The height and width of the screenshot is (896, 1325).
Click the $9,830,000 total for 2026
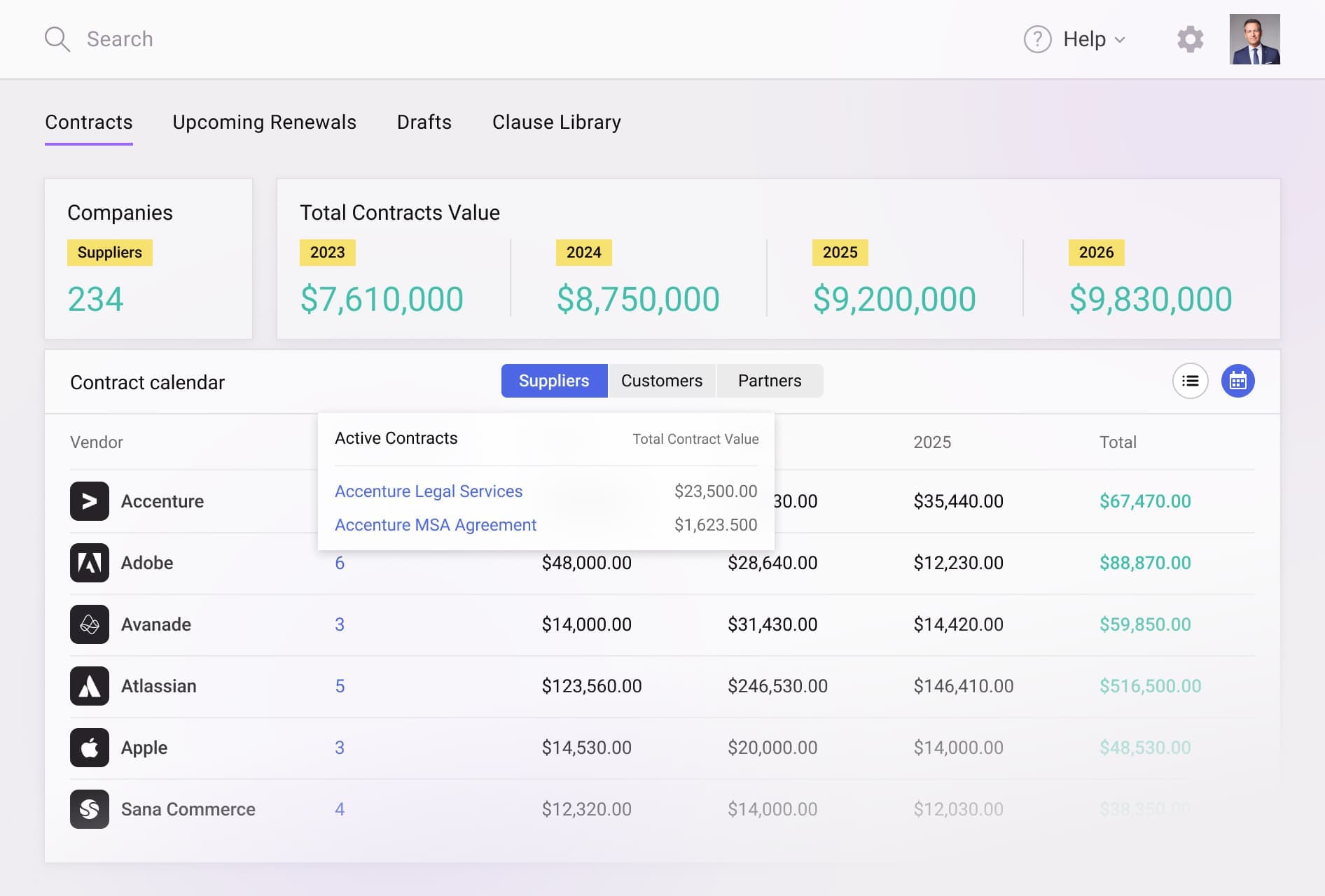tap(1151, 300)
